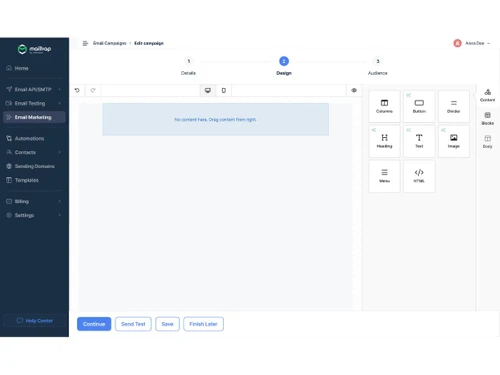The height and width of the screenshot is (375, 500).
Task: Select the HTML content block
Action: pos(419,176)
